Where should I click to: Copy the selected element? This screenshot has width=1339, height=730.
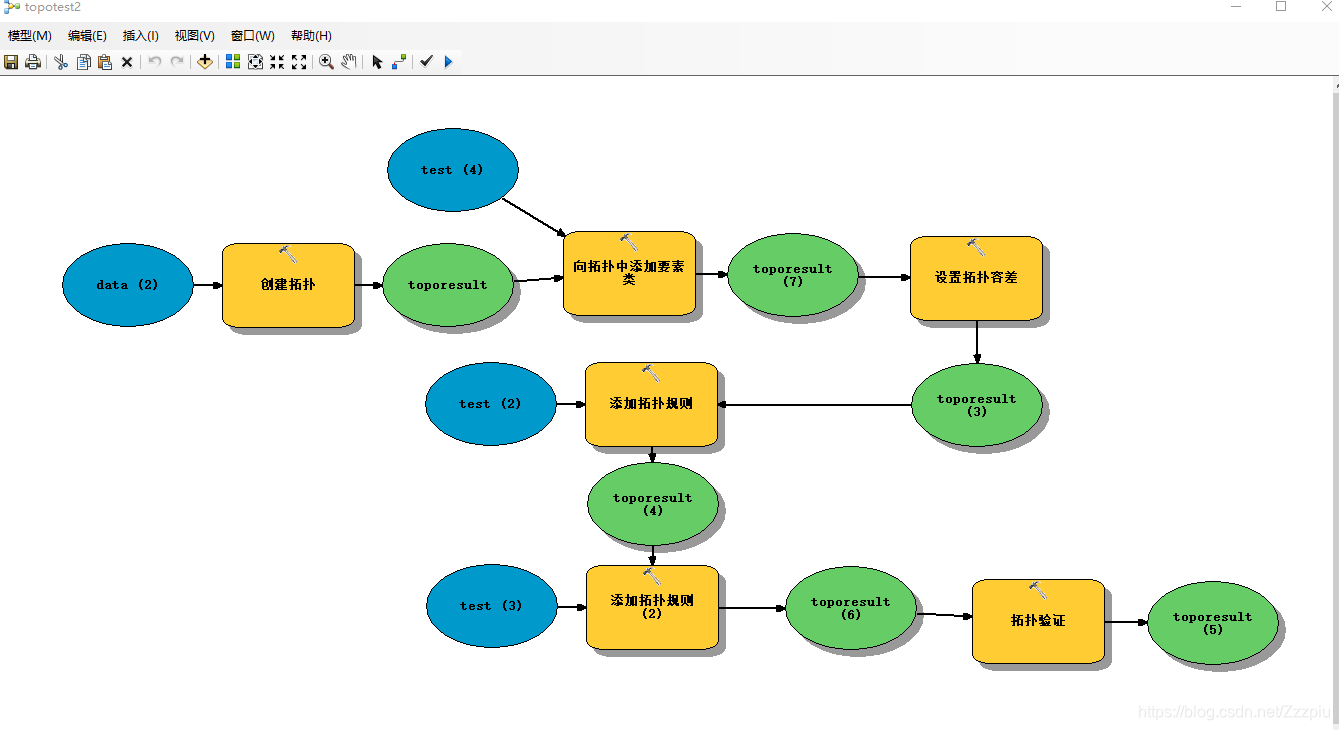[83, 62]
